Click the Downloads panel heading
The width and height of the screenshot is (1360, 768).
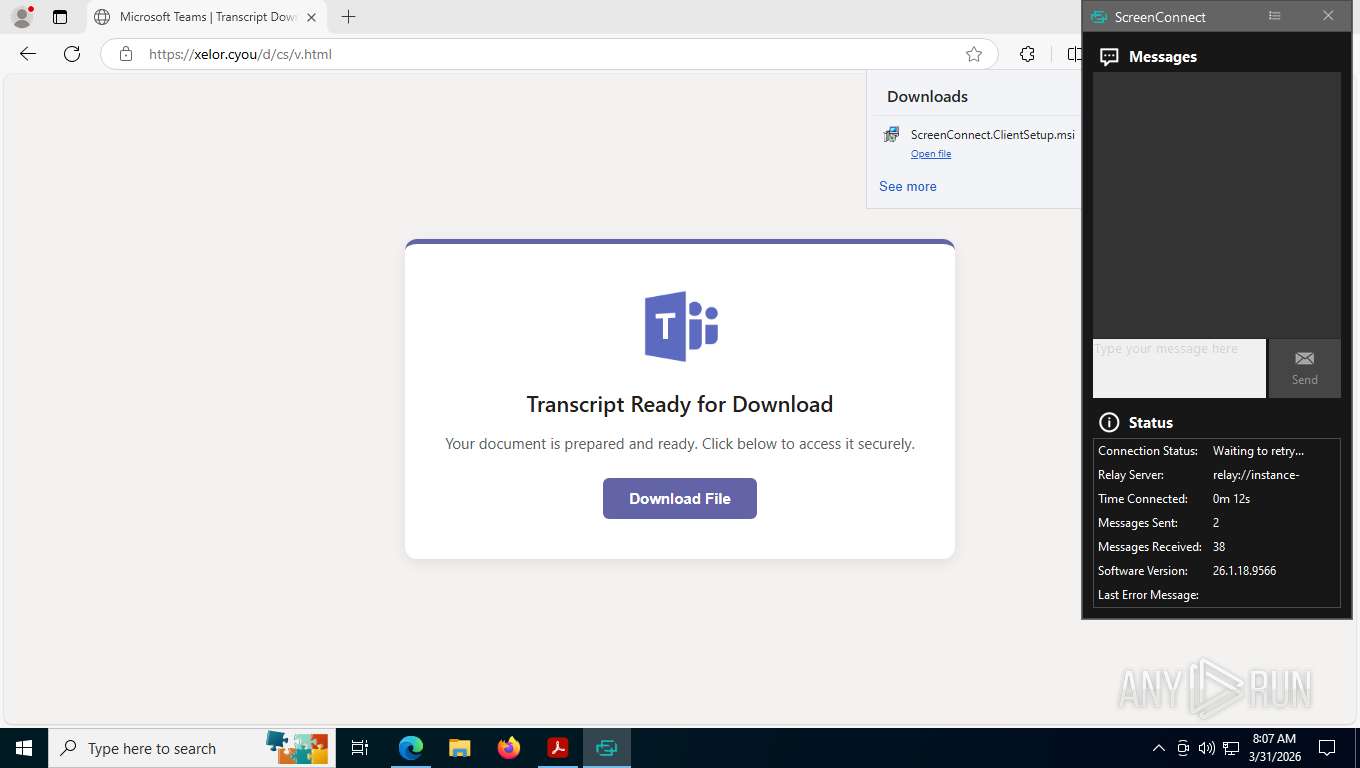(927, 96)
